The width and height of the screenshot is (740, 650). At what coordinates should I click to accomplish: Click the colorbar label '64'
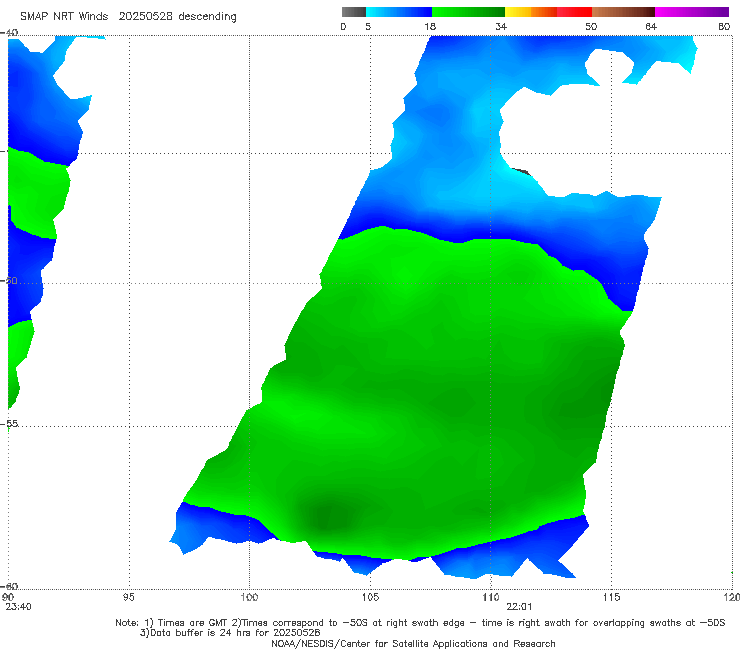651,26
